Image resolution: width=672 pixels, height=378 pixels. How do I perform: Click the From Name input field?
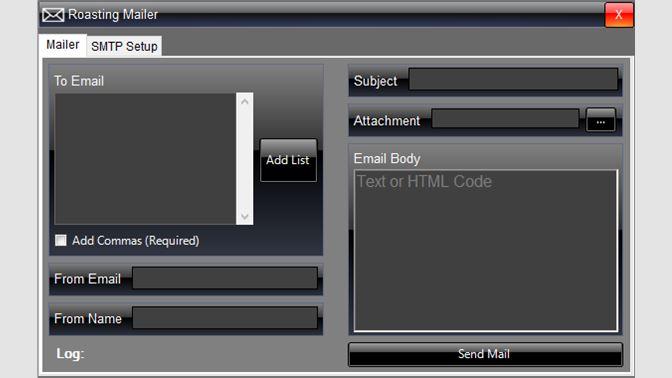pos(225,318)
